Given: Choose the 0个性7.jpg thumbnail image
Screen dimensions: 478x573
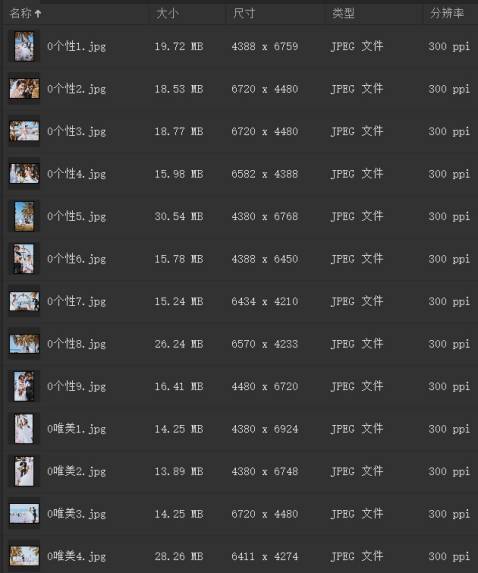Looking at the screenshot, I should point(24,301).
